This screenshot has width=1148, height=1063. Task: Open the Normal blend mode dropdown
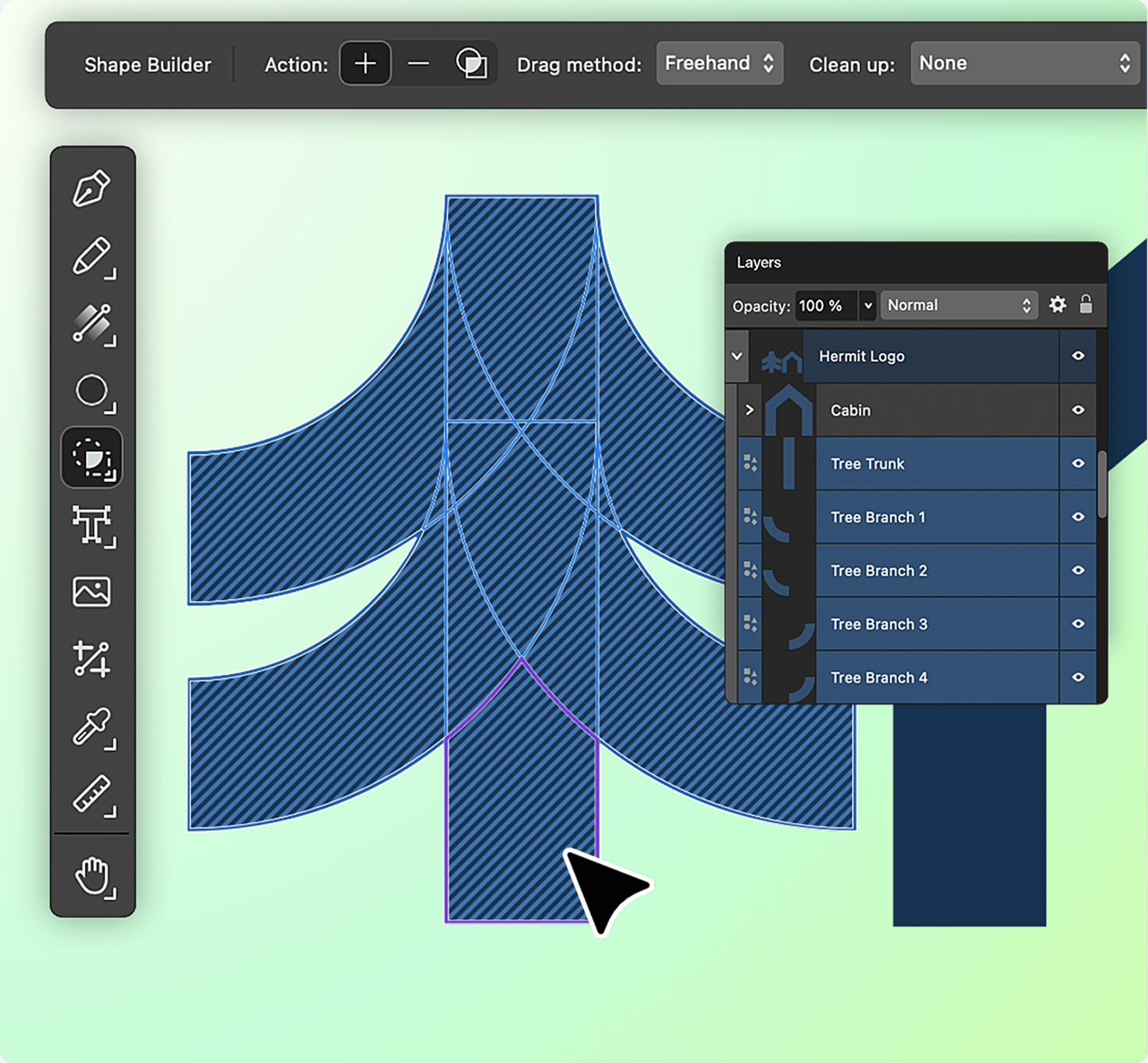pos(958,306)
